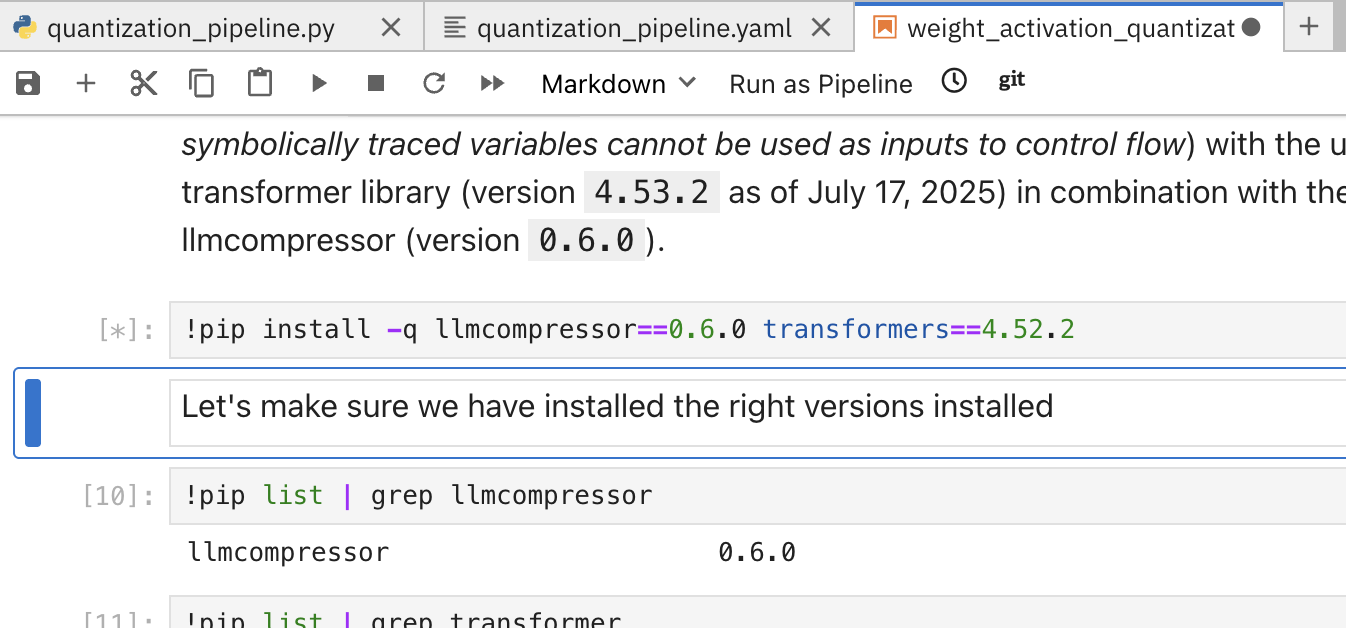The image size is (1346, 628).
Task: Copy the selected cell
Action: (x=202, y=83)
